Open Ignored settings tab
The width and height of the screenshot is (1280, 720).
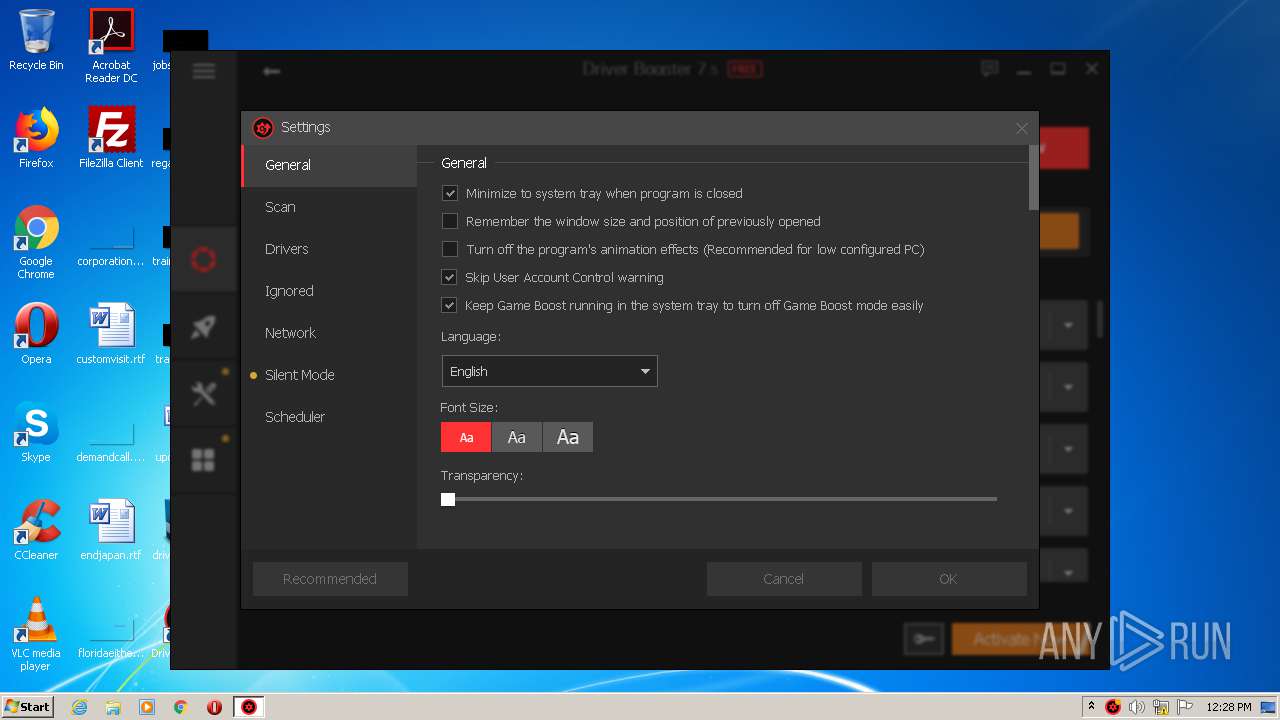pyautogui.click(x=329, y=291)
